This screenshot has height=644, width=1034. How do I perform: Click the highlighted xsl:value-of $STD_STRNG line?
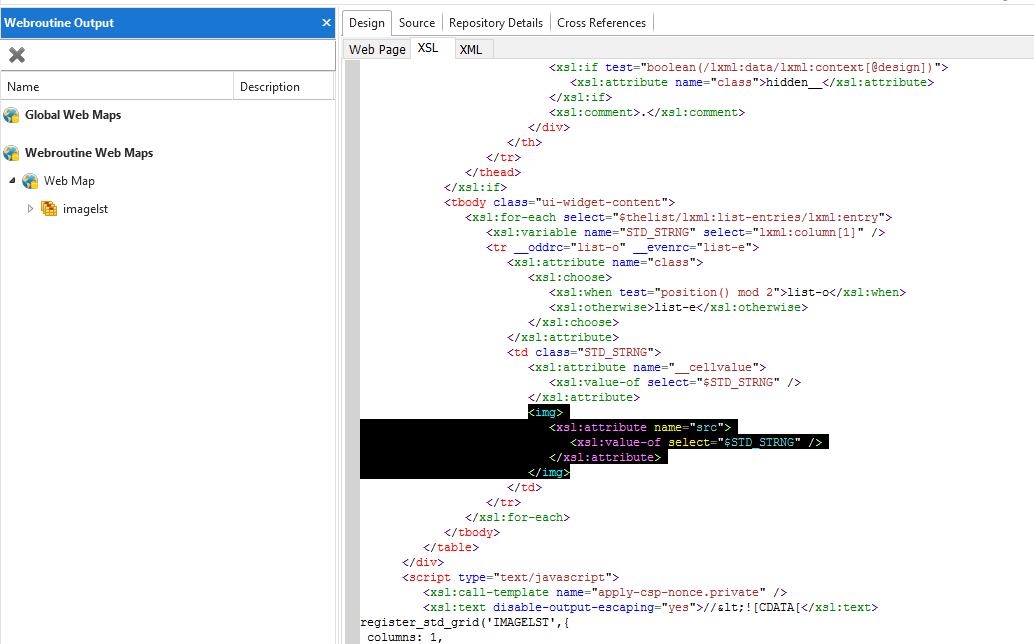click(x=696, y=442)
